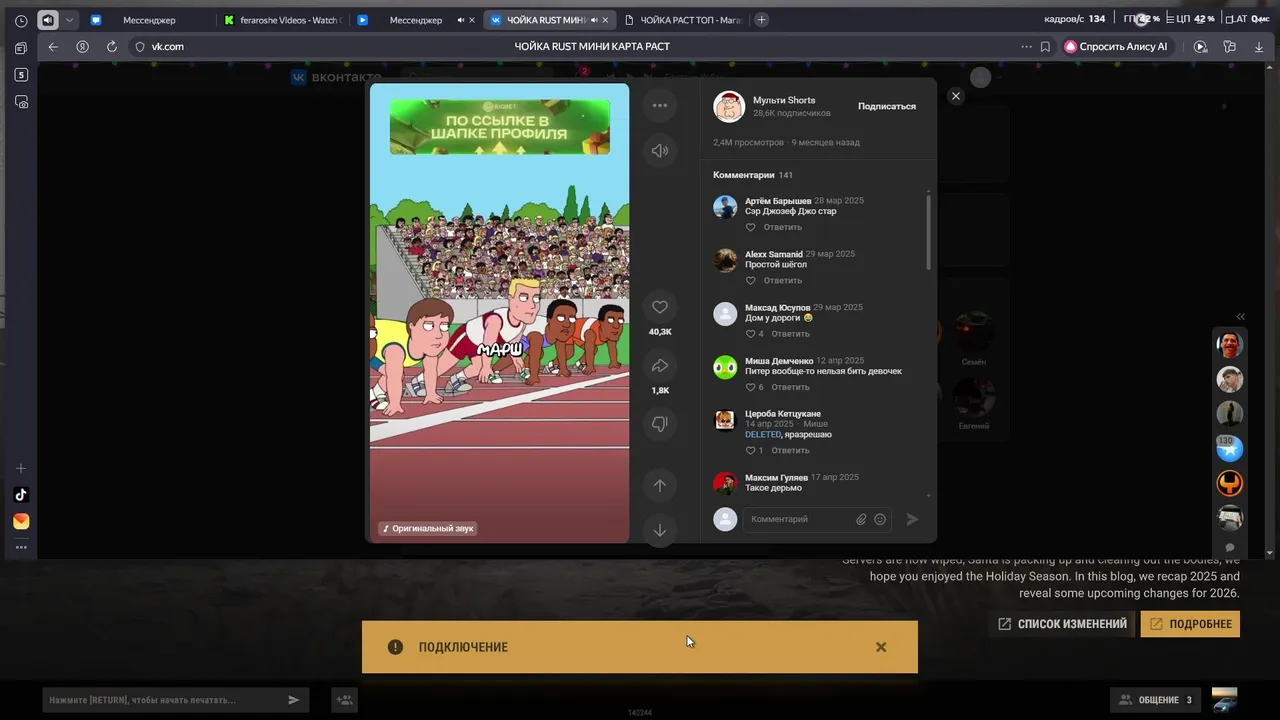Image resolution: width=1280 pixels, height=720 pixels.
Task: Open tab counter showing 5
Action: pyautogui.click(x=21, y=75)
